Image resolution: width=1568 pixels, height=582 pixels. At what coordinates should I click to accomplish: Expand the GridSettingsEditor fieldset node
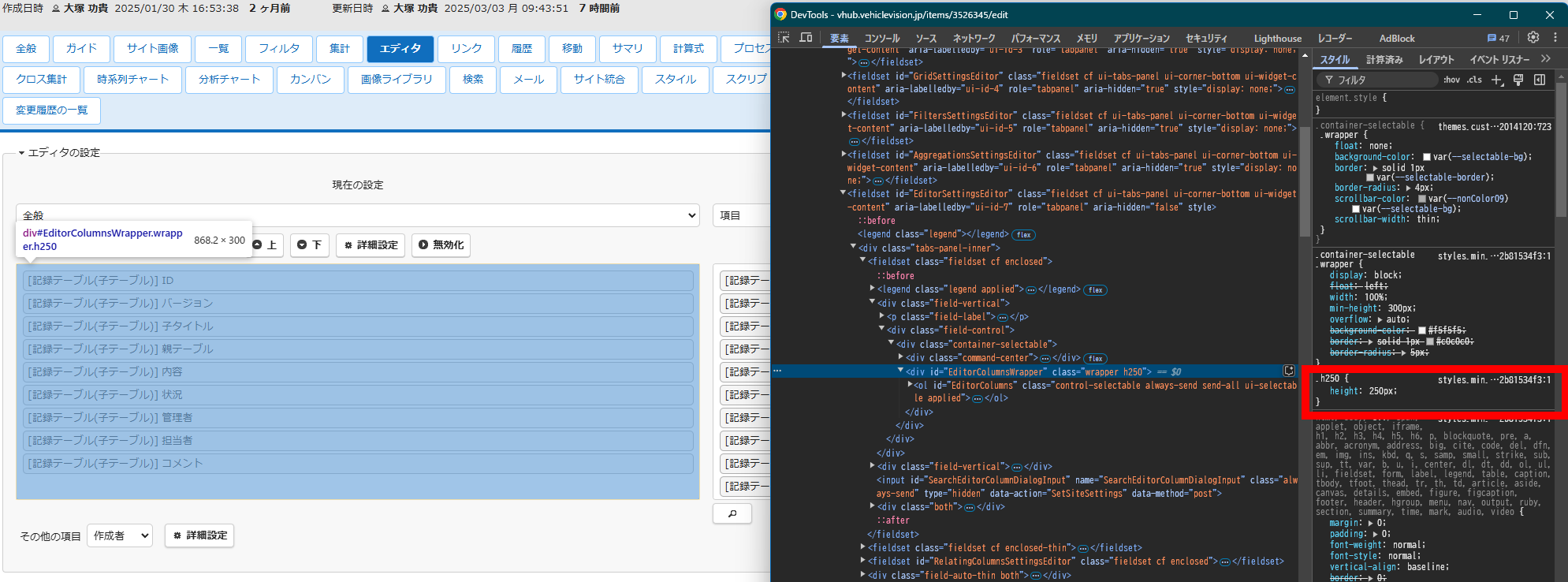click(x=844, y=76)
